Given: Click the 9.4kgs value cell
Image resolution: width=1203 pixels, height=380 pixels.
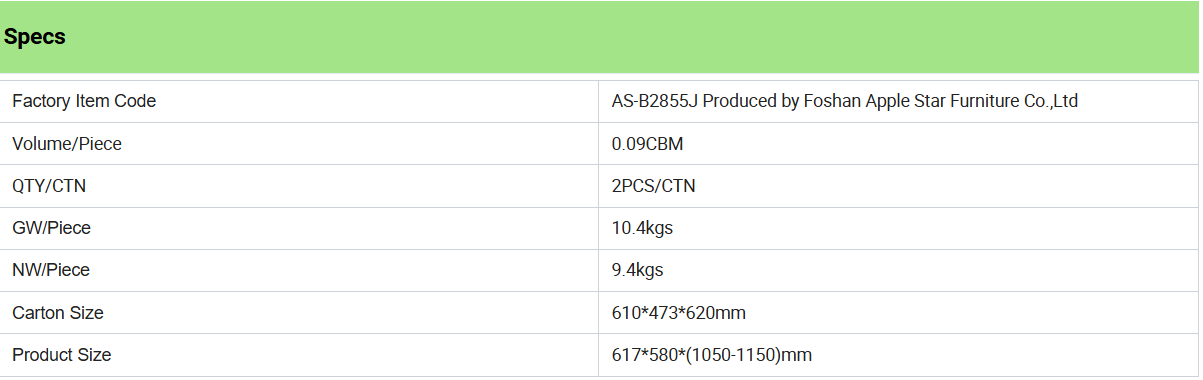Looking at the screenshot, I should tap(898, 270).
